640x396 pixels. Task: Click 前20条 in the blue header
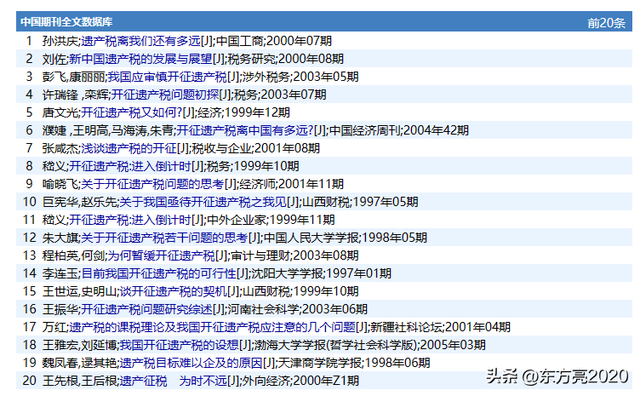(x=606, y=23)
